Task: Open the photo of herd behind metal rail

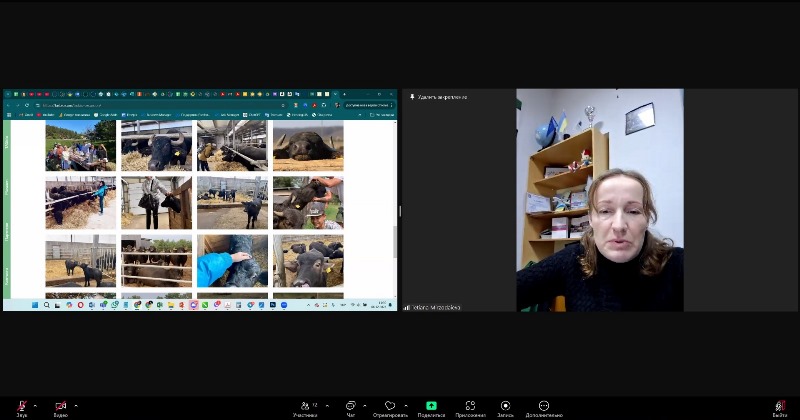Action: (x=157, y=261)
